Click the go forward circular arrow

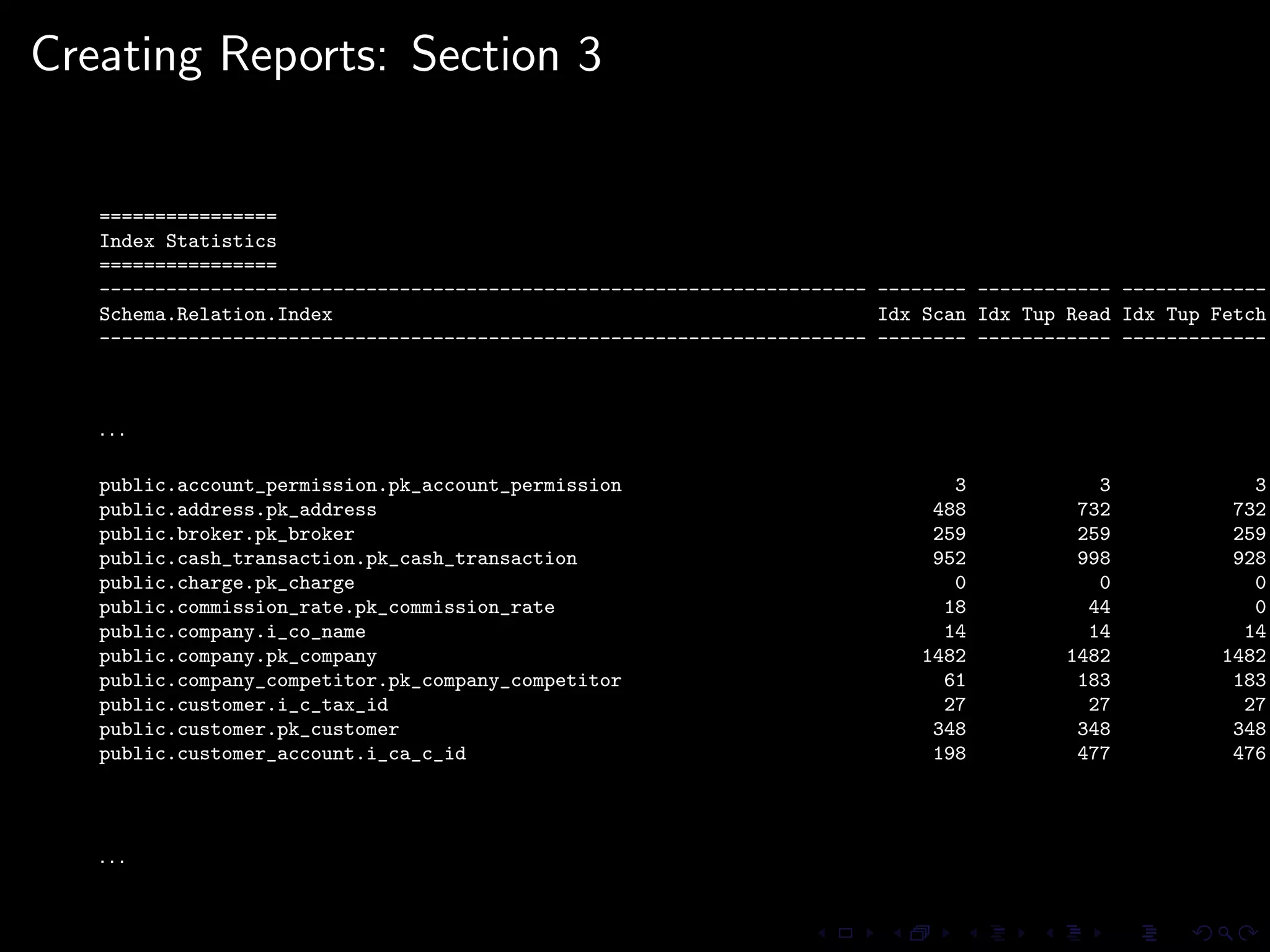click(x=1248, y=933)
